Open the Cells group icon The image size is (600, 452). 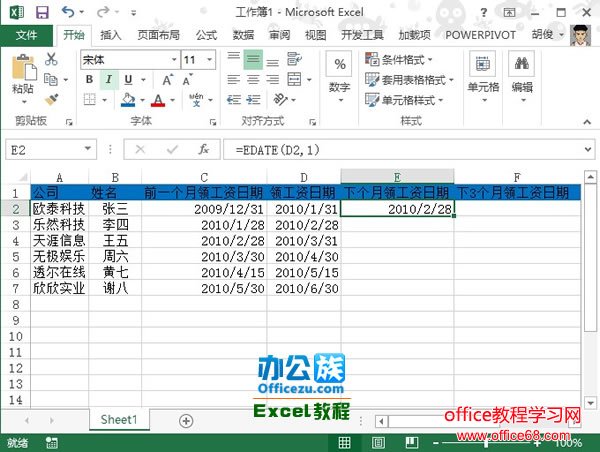483,64
